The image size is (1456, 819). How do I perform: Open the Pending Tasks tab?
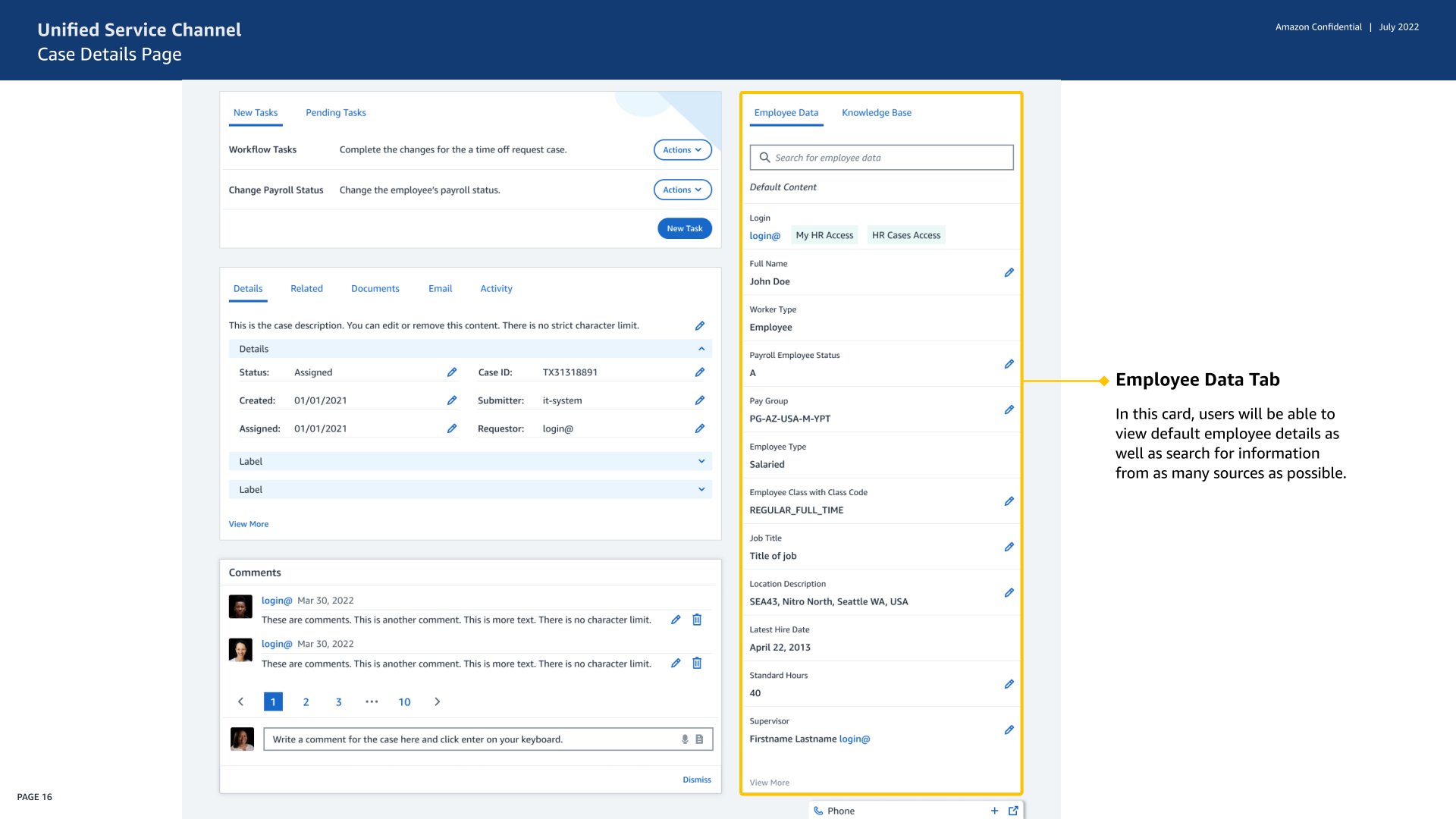(335, 113)
